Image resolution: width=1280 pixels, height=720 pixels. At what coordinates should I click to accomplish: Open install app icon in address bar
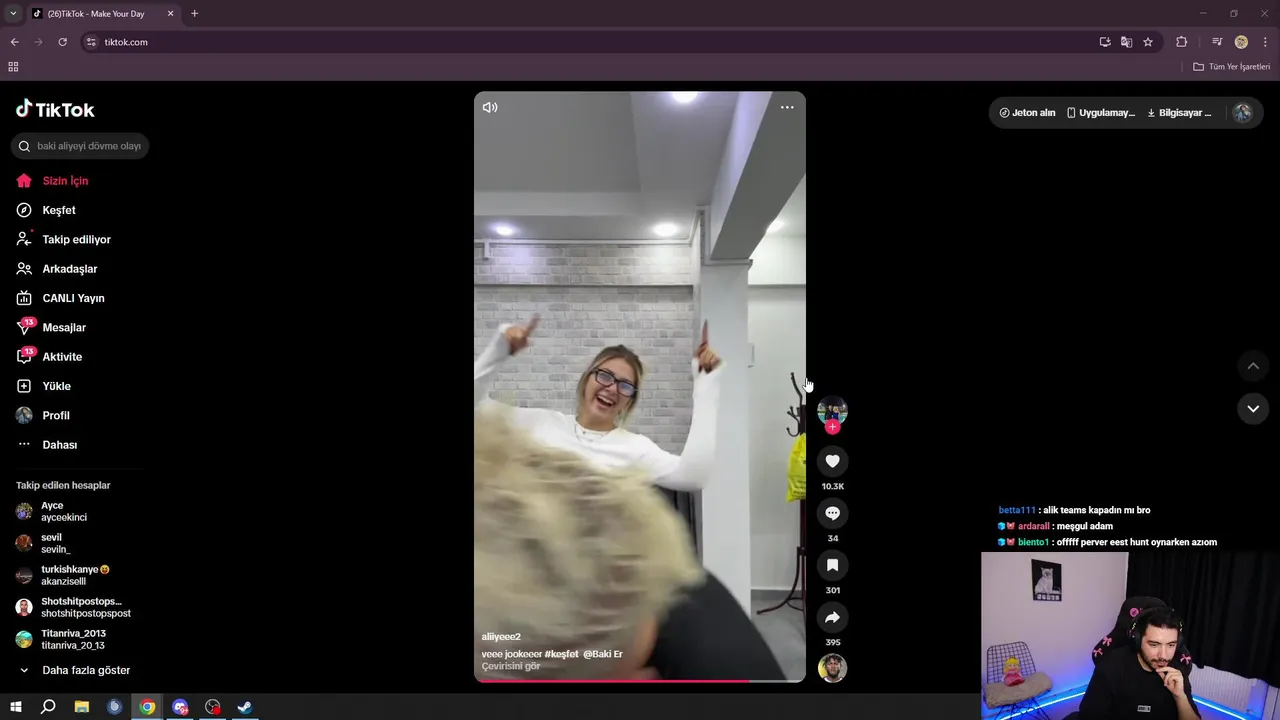pos(1105,42)
